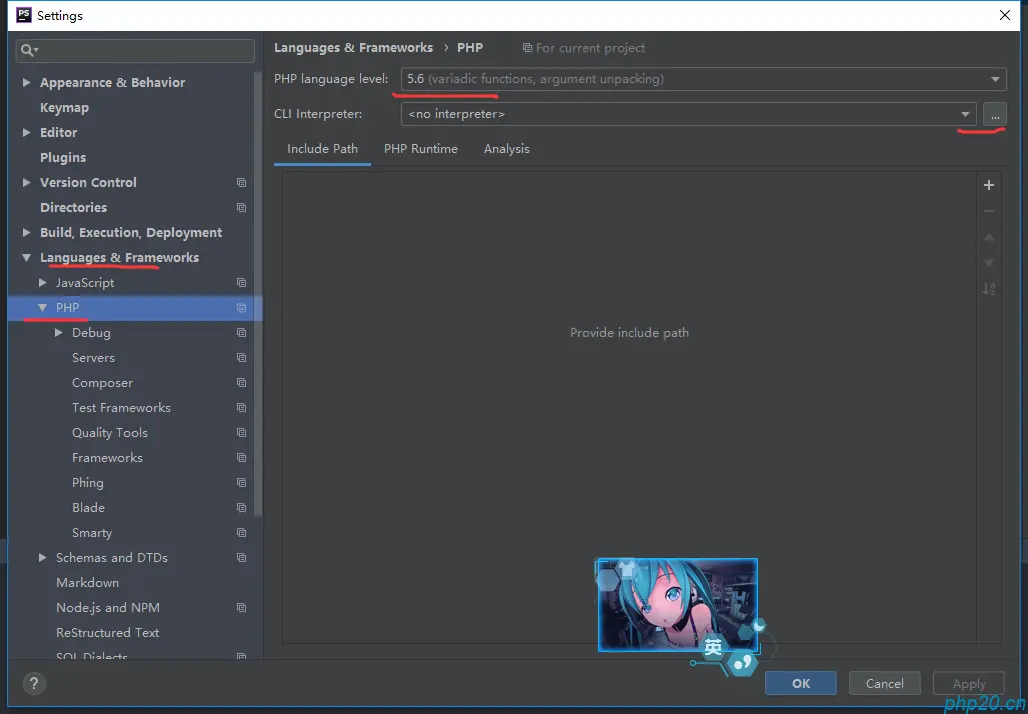Open the Frameworks settings page
Viewport: 1028px width, 714px height.
(x=108, y=458)
